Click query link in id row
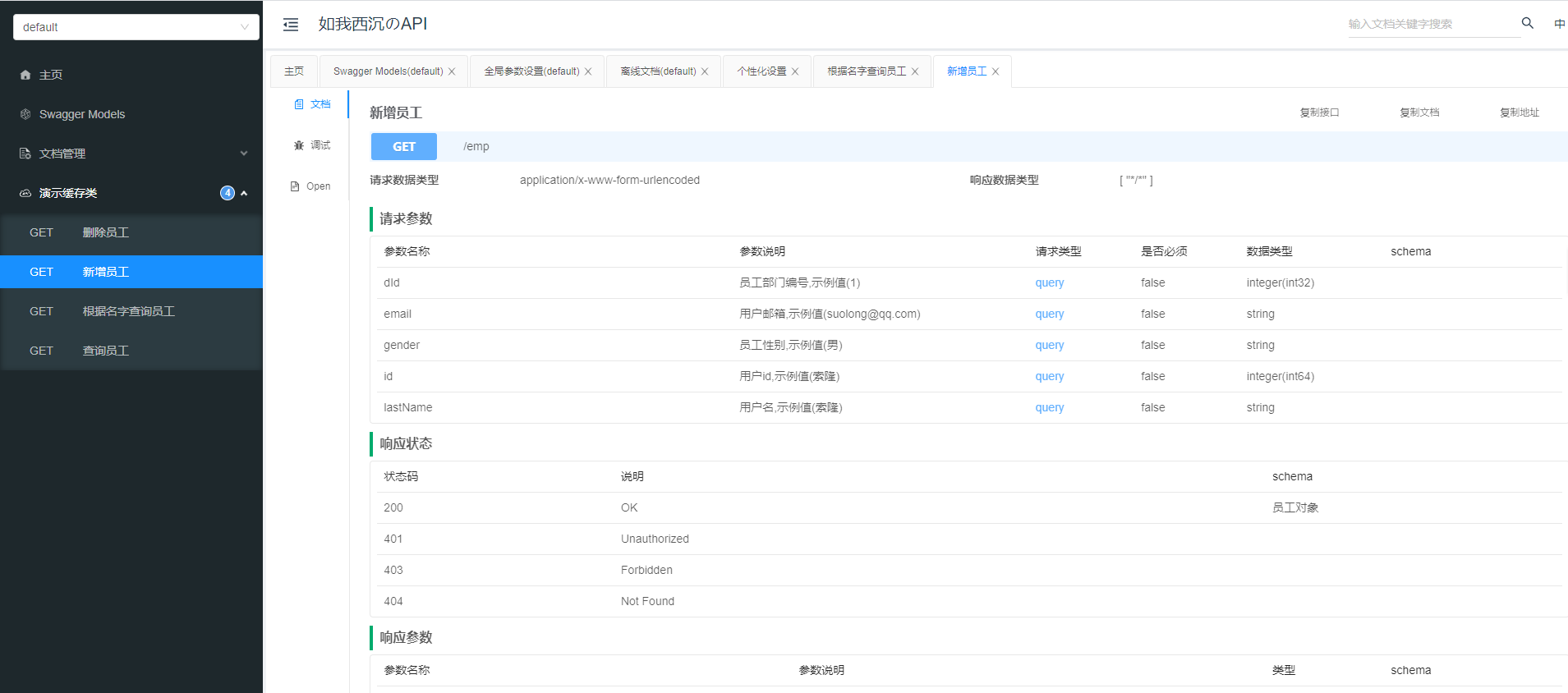This screenshot has width=1568, height=693. pos(1050,376)
